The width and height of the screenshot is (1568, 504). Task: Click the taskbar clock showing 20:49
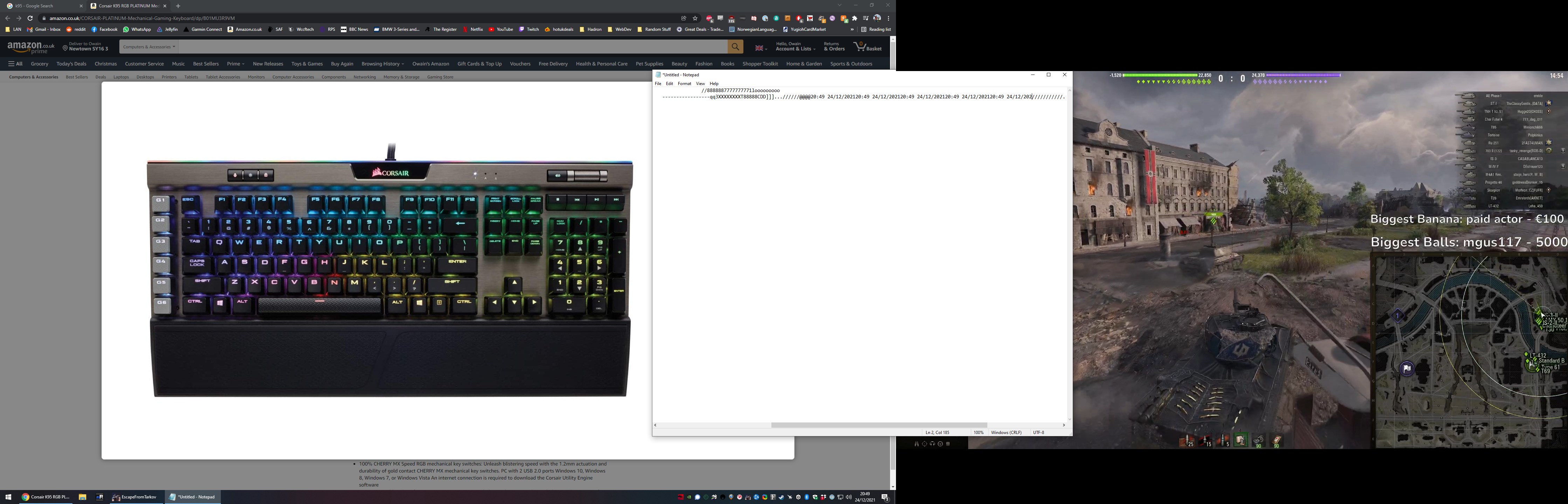point(865,497)
